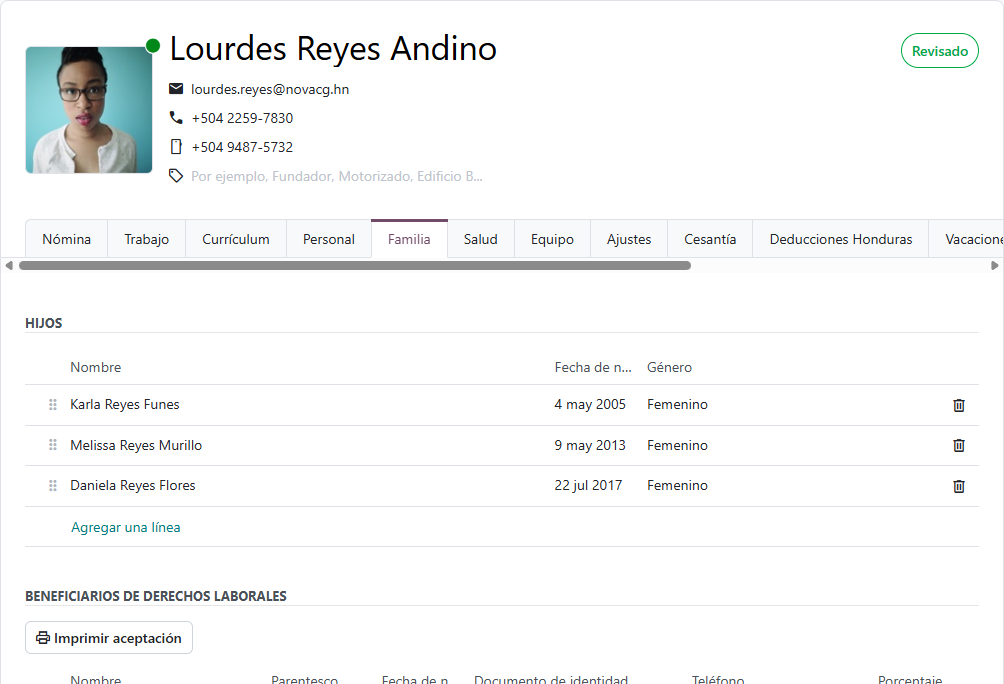1004x684 pixels.
Task: Sort by the Género column header
Action: 669,367
